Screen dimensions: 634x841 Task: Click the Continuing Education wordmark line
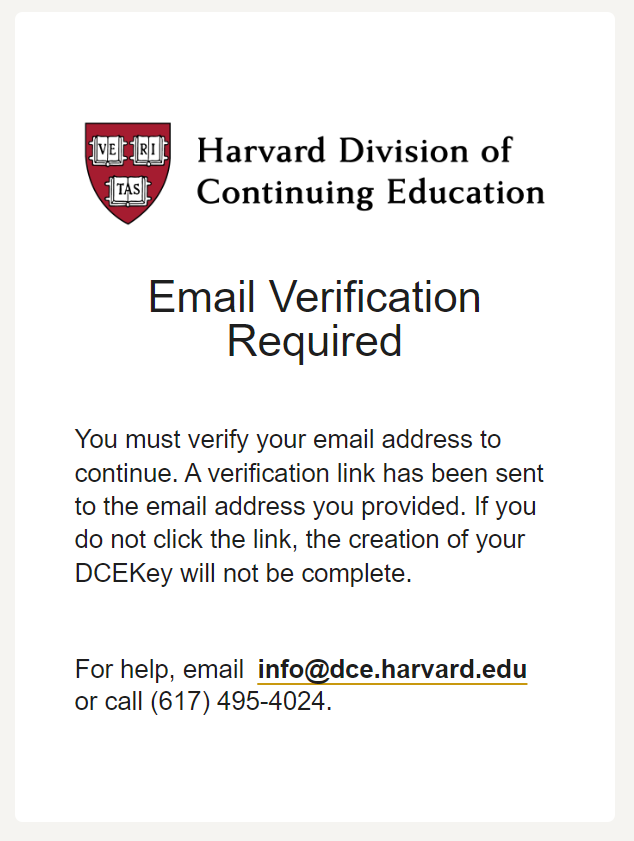(x=370, y=191)
